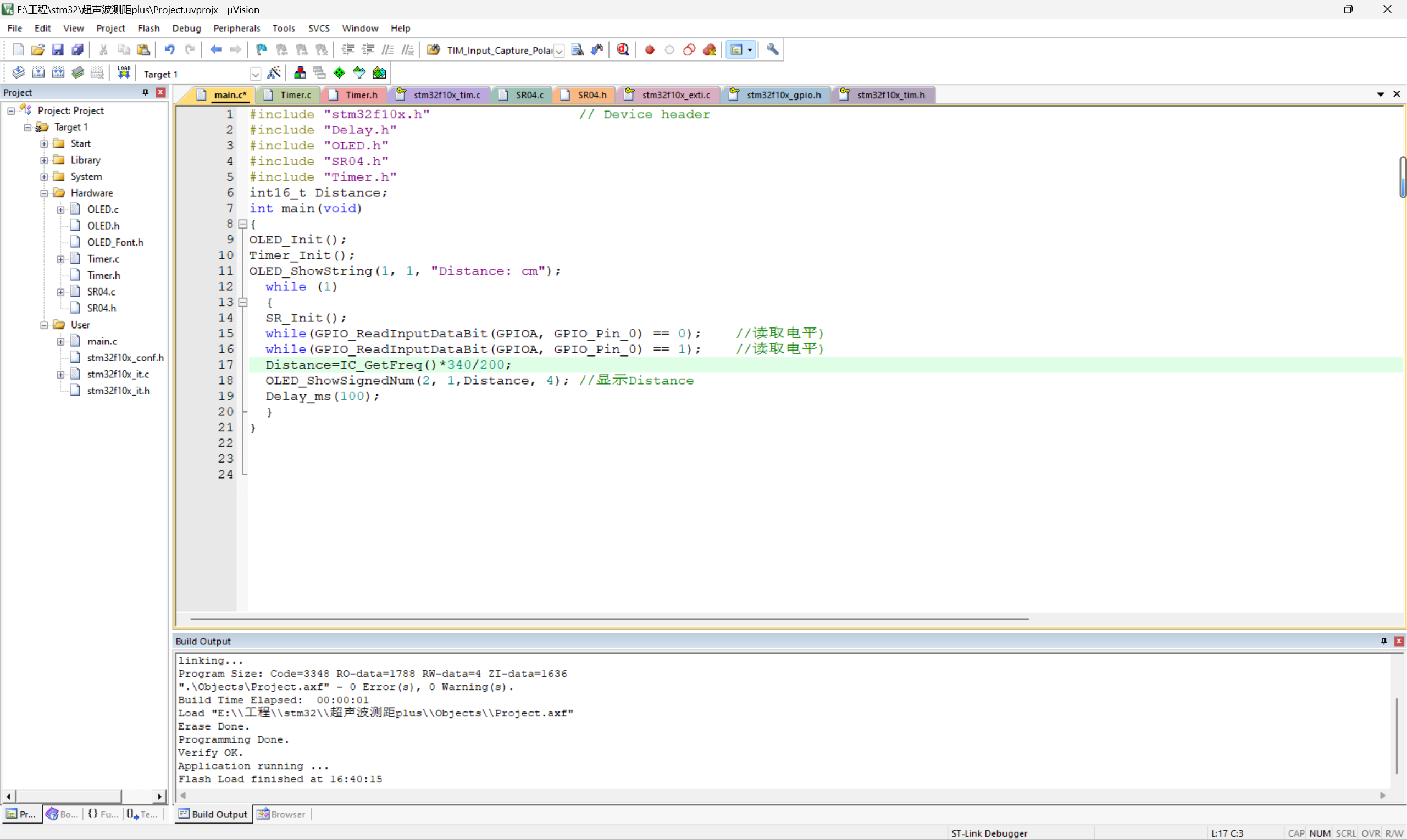
Task: Open Configuration wrench icon in toolbar
Action: point(772,50)
